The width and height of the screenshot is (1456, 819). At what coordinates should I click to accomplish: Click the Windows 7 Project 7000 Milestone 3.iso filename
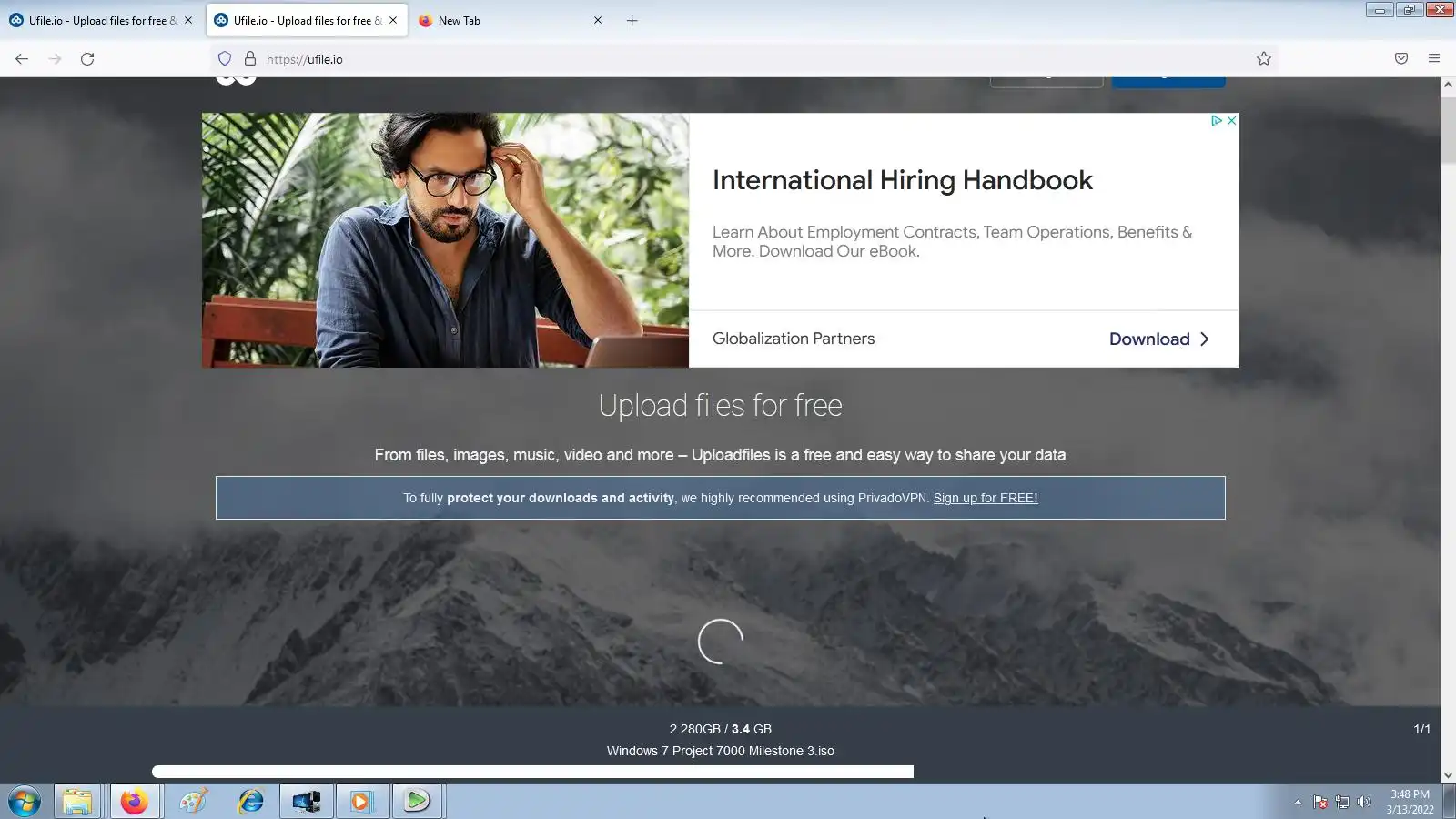[721, 751]
